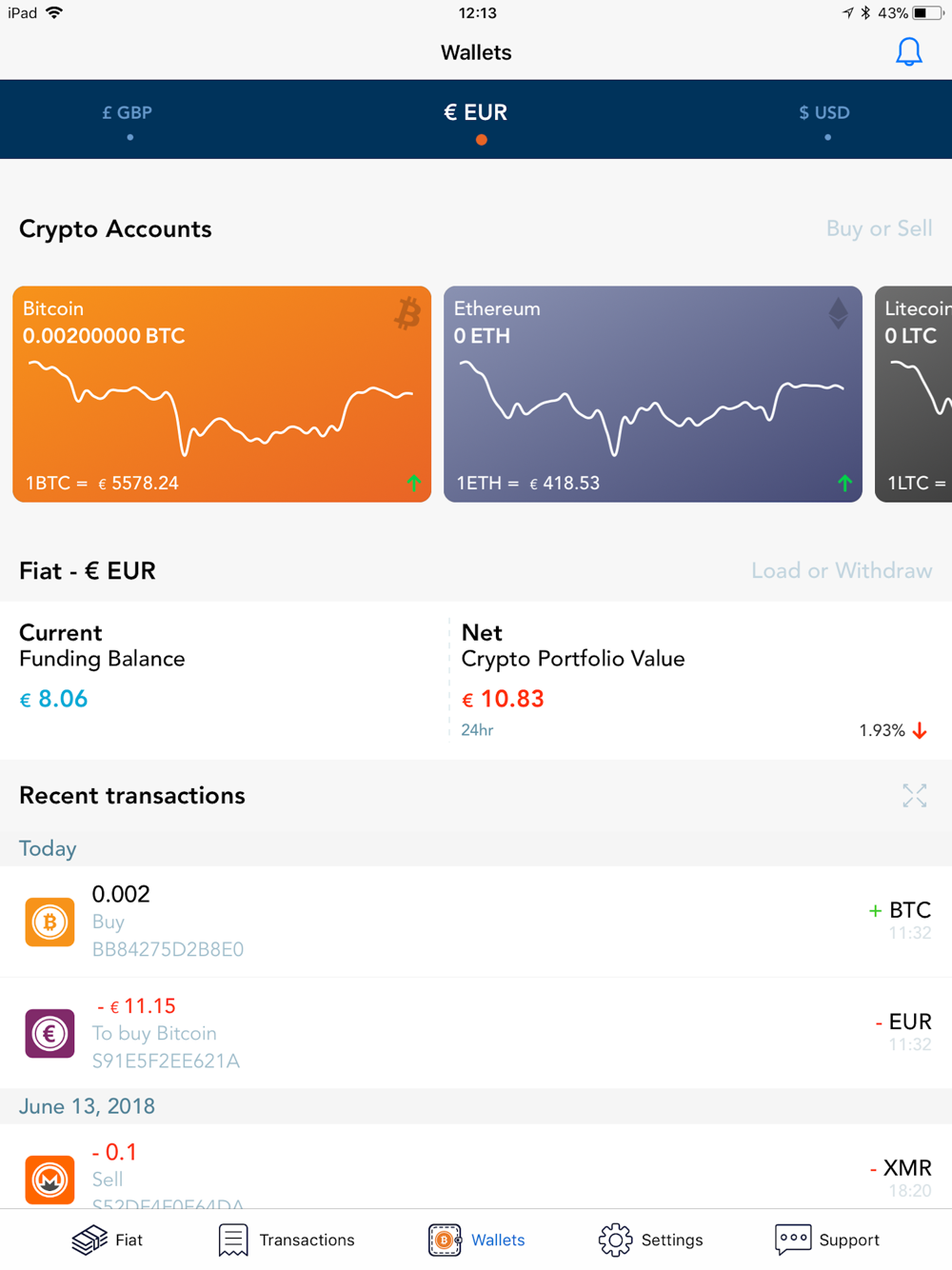This screenshot has height=1270, width=952.
Task: Select the € EUR currency tab
Action: [476, 113]
